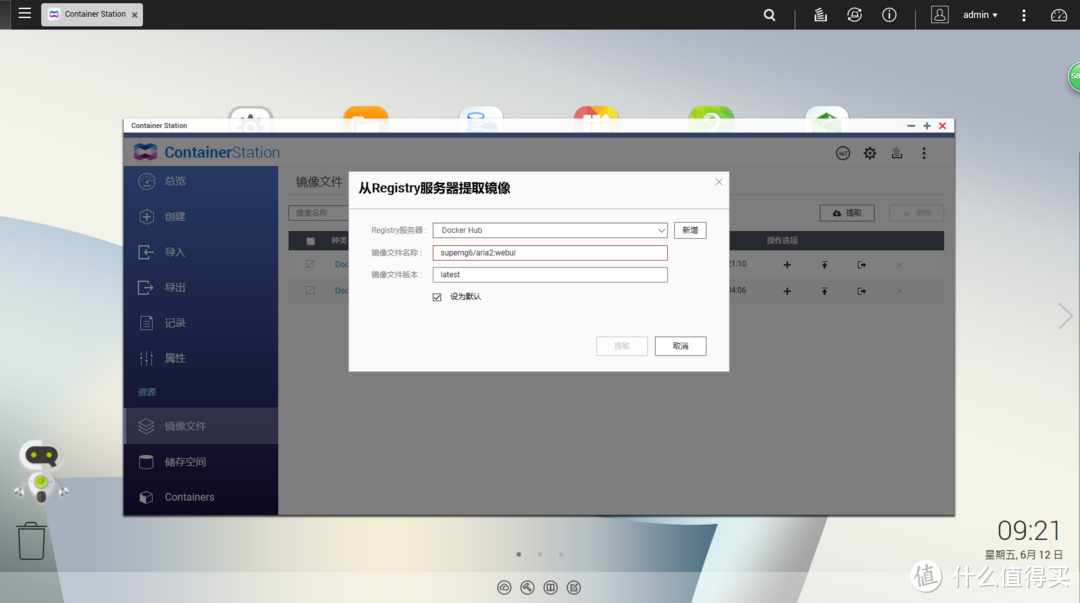Toggle checkbox of the first image row
Screen dimensions: 1080x603
[310, 264]
